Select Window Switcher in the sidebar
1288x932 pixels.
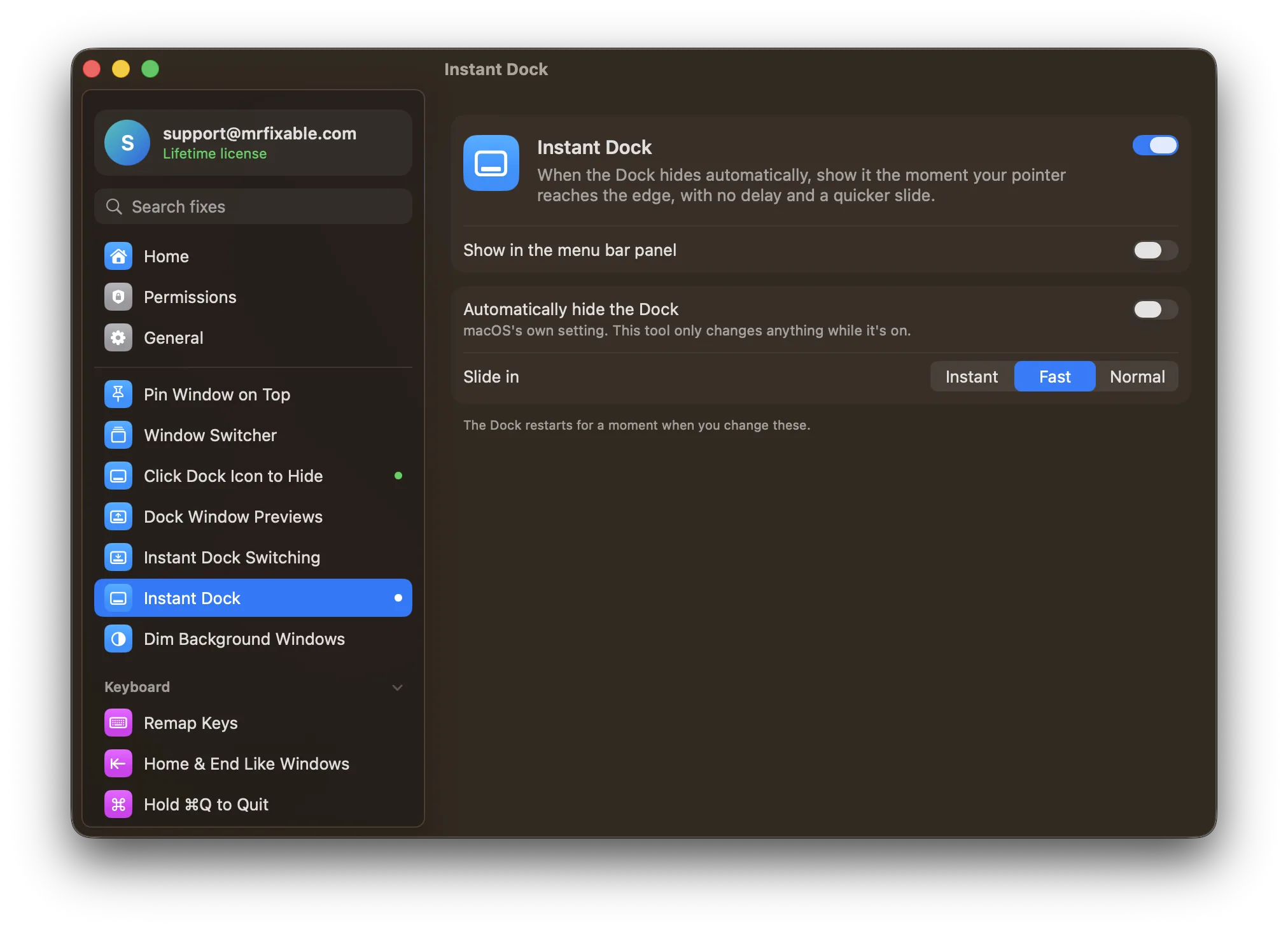[x=253, y=435]
